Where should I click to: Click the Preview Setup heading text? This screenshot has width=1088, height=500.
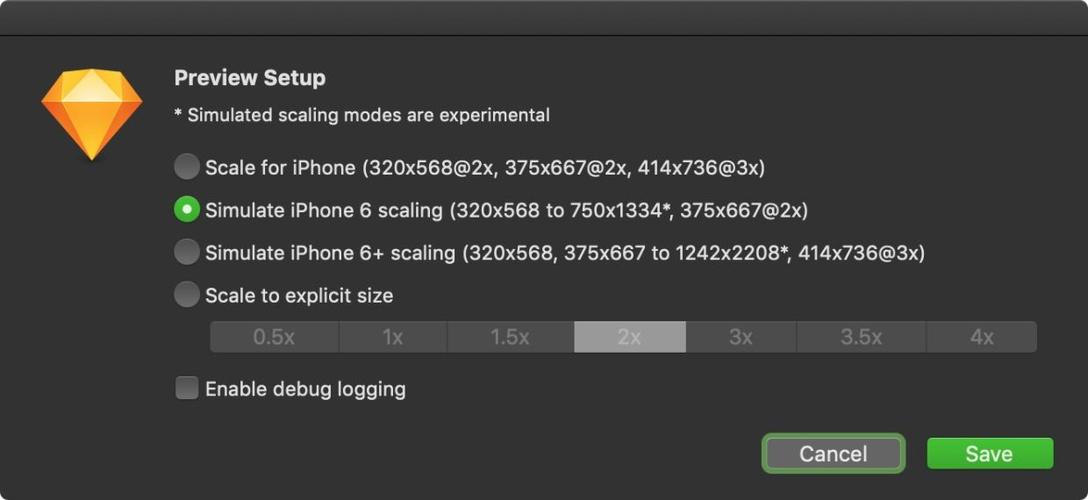(250, 78)
